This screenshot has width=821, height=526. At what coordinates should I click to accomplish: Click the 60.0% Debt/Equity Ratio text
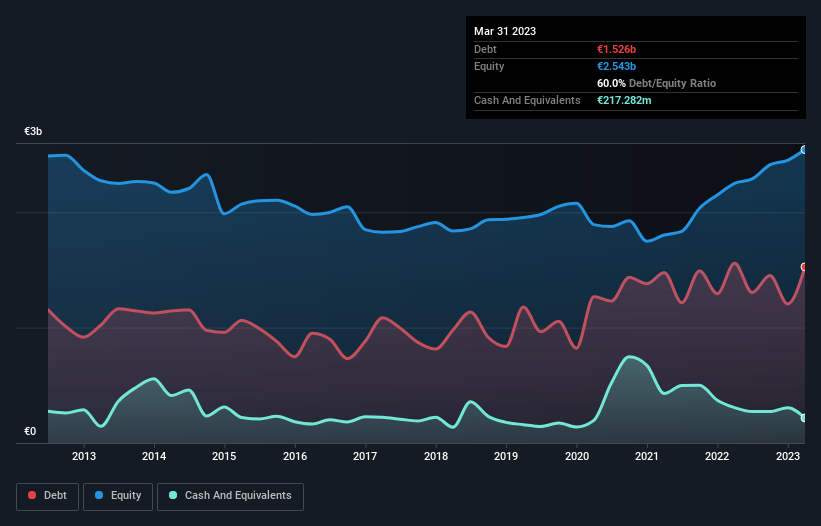[x=656, y=83]
